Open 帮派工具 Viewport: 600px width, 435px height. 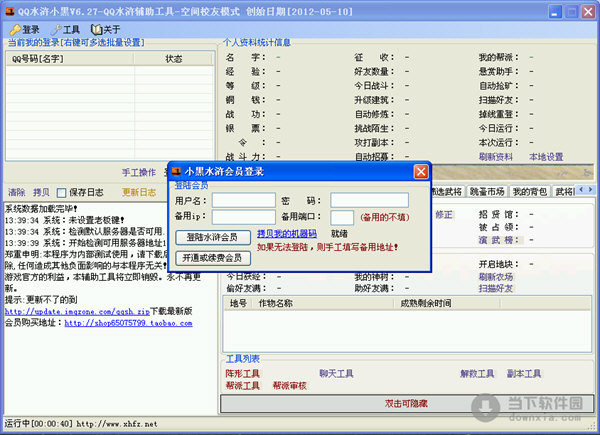[243, 386]
